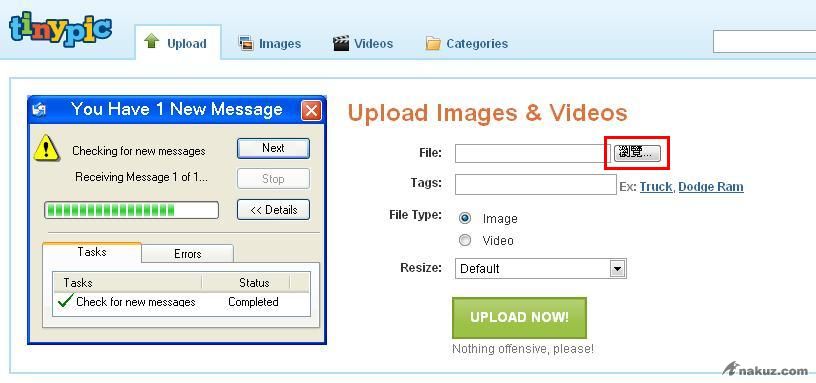Screen dimensions: 816x383
Task: Click the Status column header
Action: [x=254, y=283]
